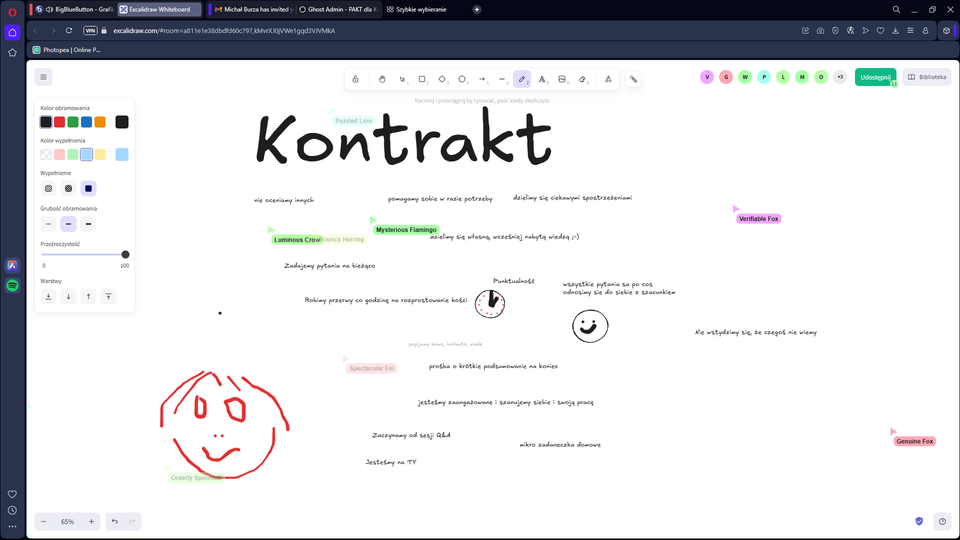Select the Text tool
Screen dimensions: 960x540
542,79
